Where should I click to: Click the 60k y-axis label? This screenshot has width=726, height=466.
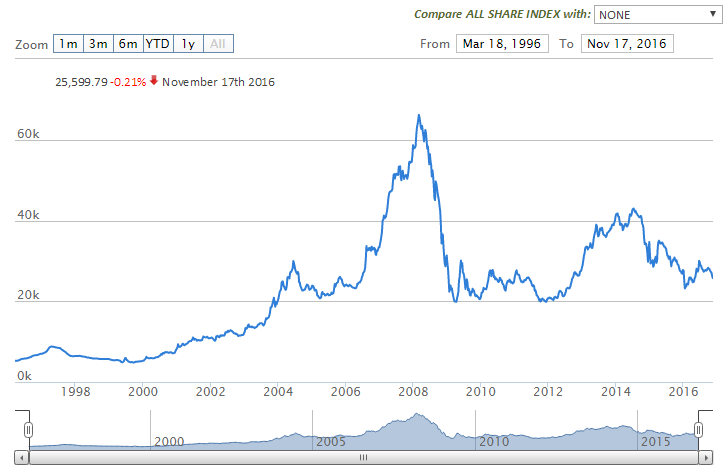[x=28, y=134]
